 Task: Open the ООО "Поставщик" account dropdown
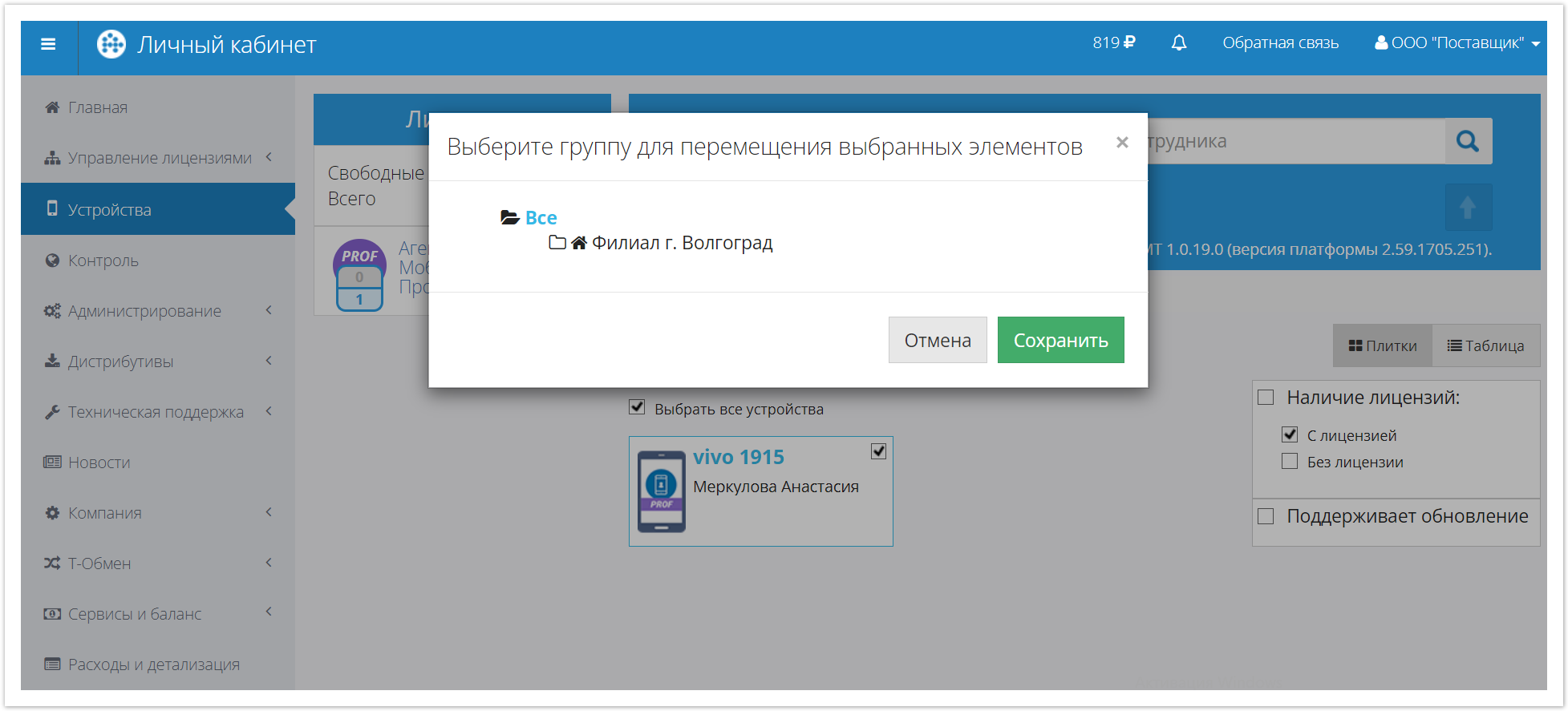click(1457, 43)
